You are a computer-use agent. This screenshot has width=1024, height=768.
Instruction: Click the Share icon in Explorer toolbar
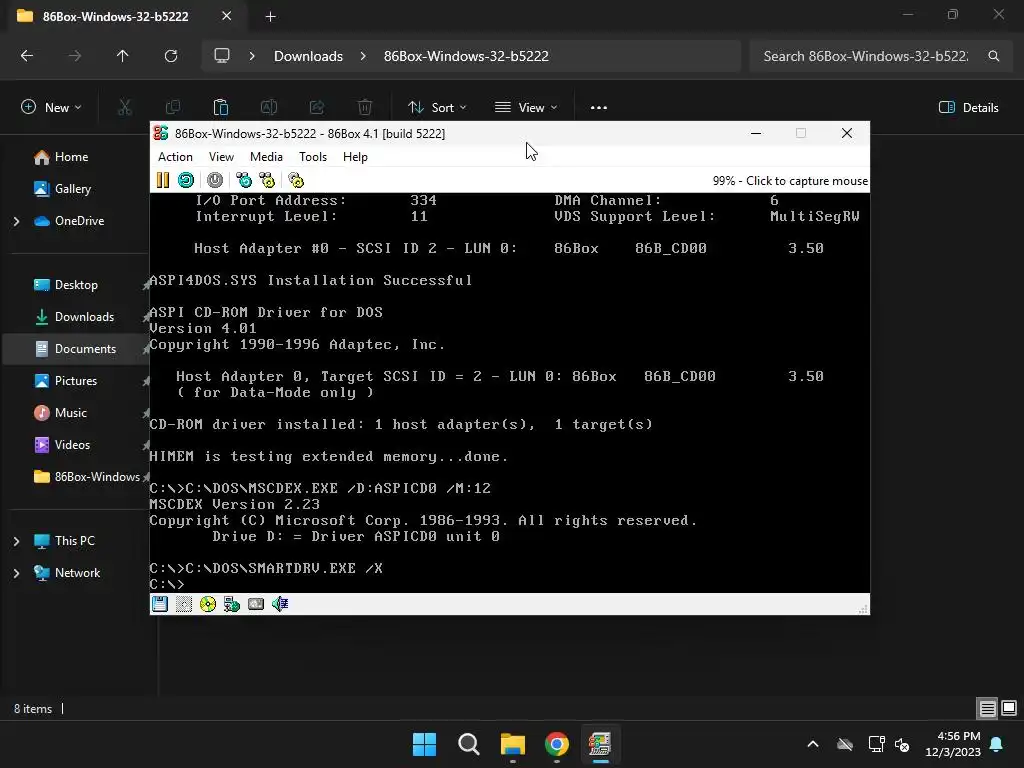(317, 108)
